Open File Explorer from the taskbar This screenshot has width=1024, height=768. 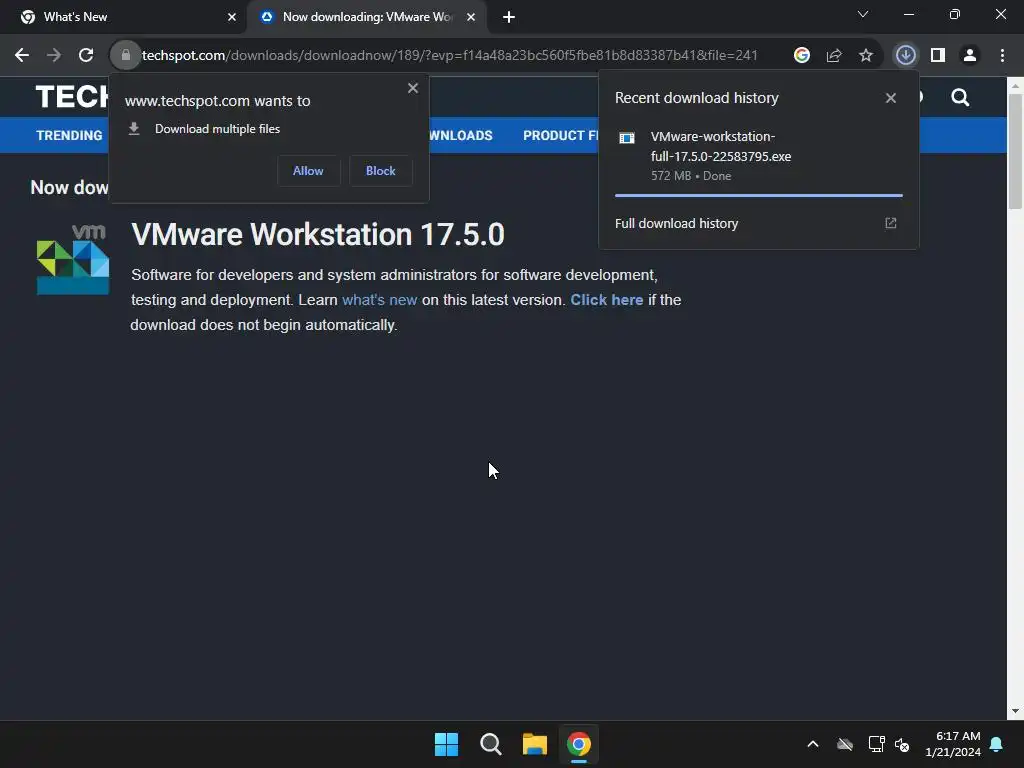coord(534,744)
